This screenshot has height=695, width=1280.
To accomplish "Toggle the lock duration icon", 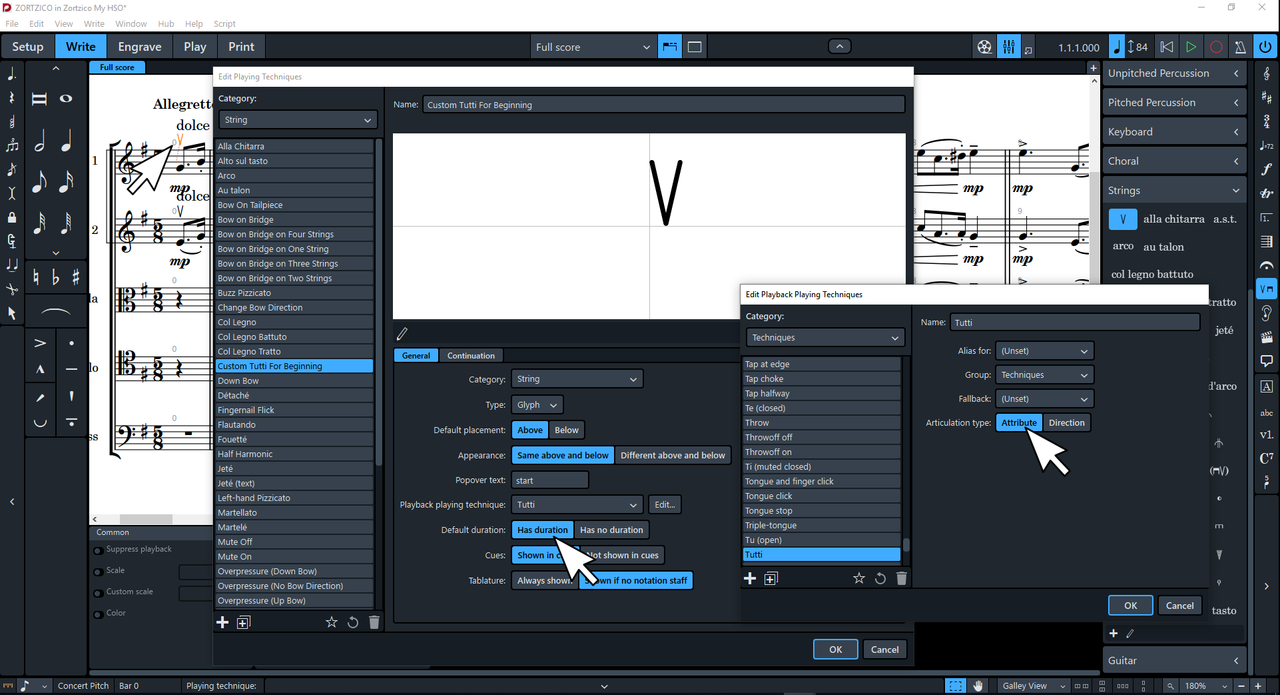I will [11, 217].
